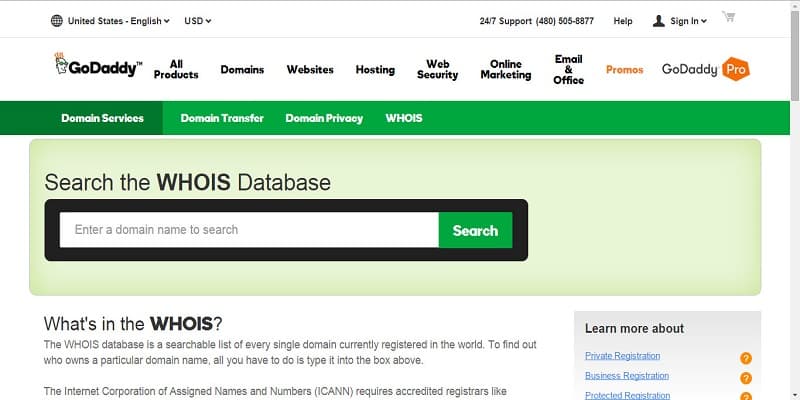The image size is (800, 400).
Task: Click the green Search button
Action: 475,230
